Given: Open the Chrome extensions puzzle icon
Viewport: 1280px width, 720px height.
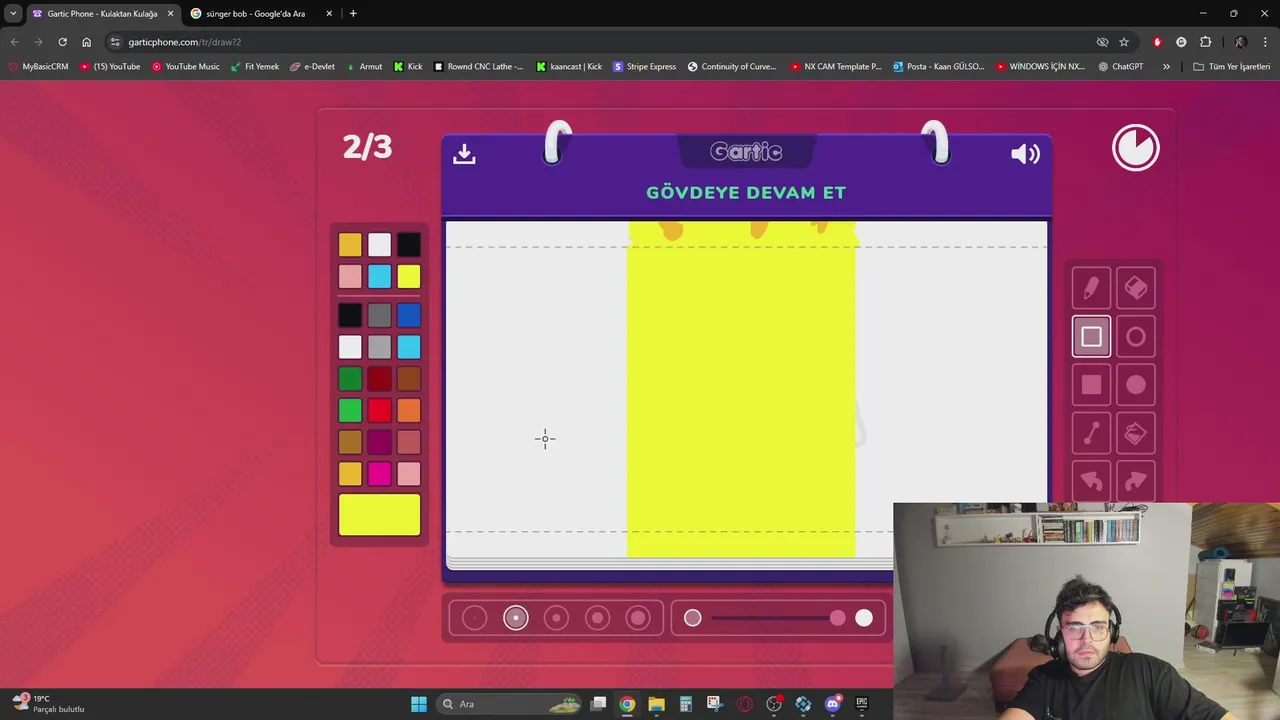Looking at the screenshot, I should [x=1205, y=42].
